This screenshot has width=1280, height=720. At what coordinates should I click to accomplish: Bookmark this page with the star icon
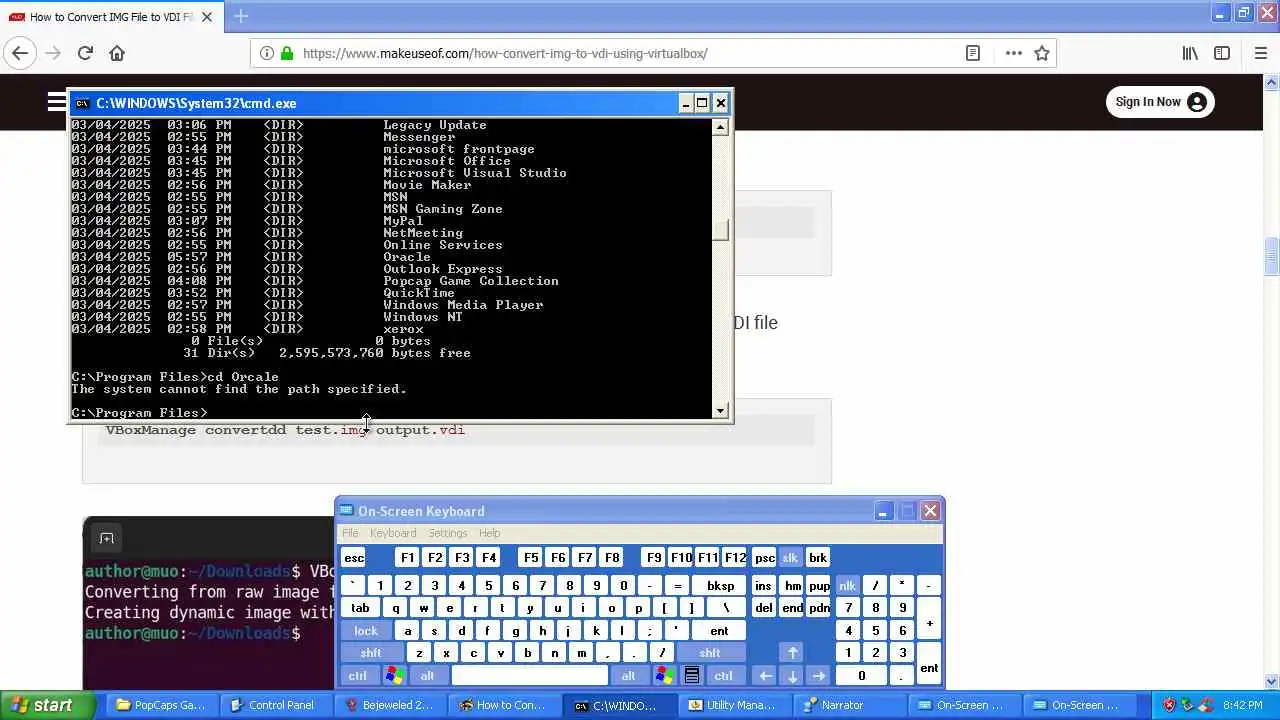click(1042, 53)
